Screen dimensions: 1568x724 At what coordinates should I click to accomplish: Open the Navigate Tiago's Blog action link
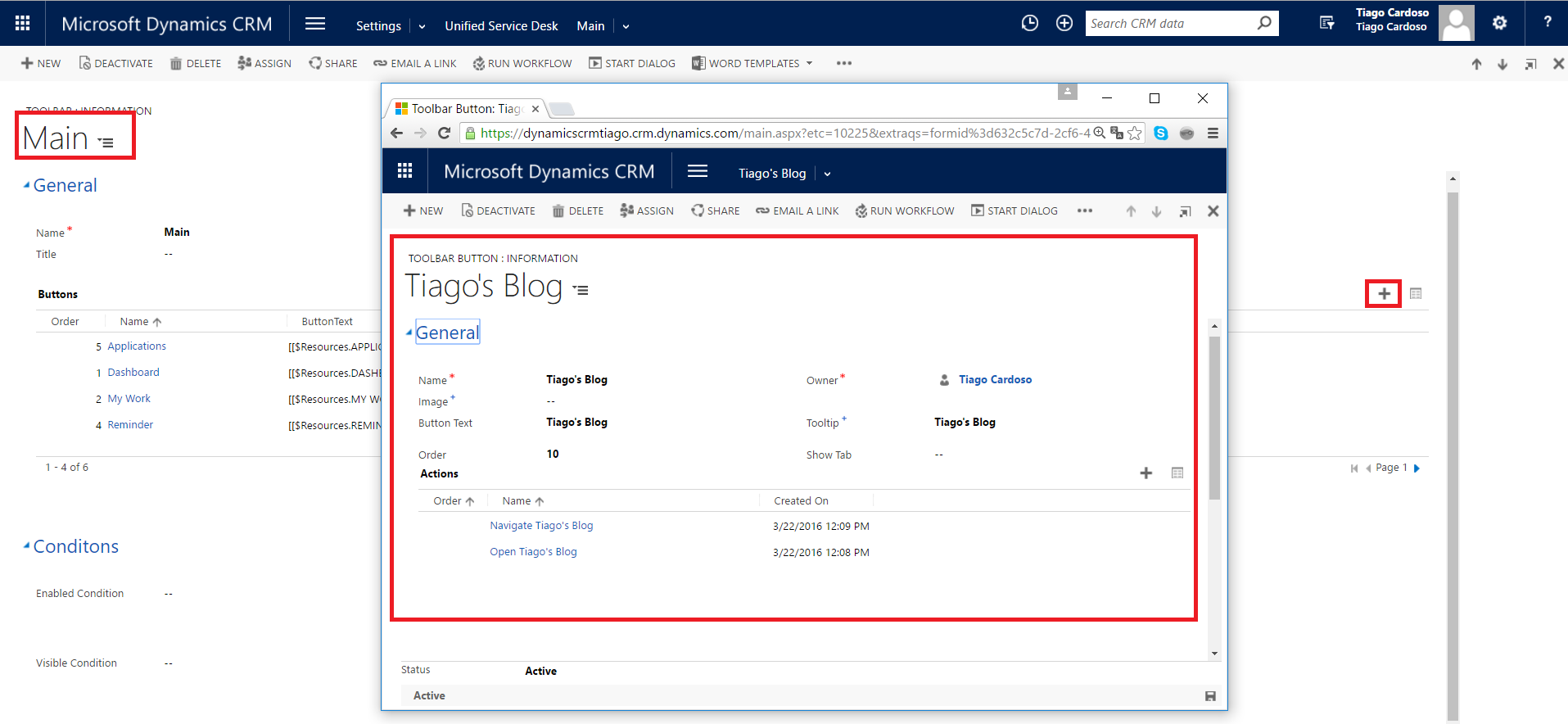541,526
